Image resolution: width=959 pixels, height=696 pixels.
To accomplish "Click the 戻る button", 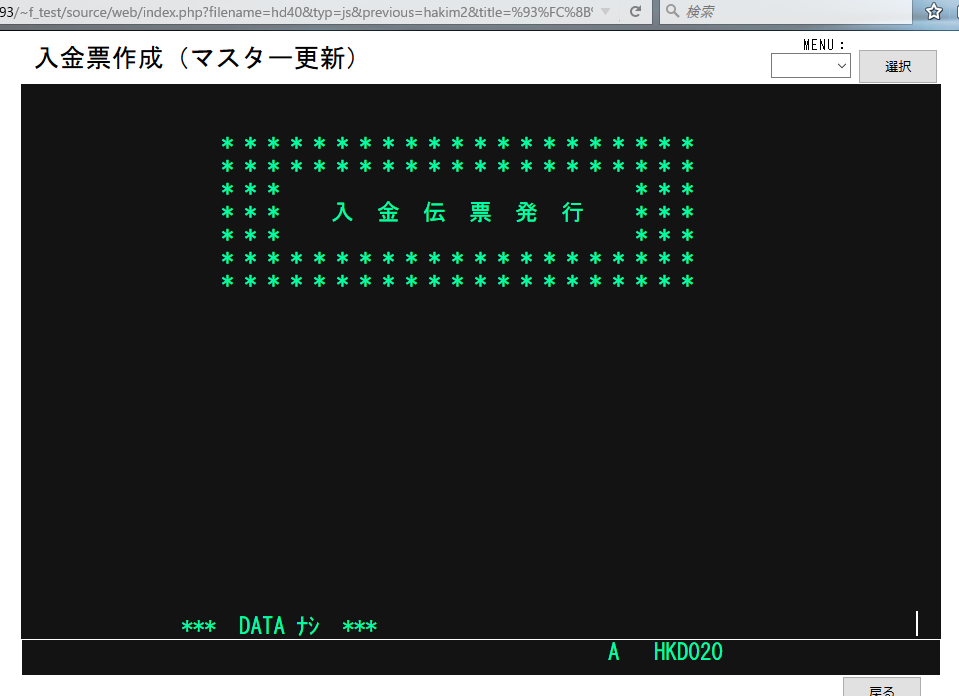I will (x=881, y=688).
